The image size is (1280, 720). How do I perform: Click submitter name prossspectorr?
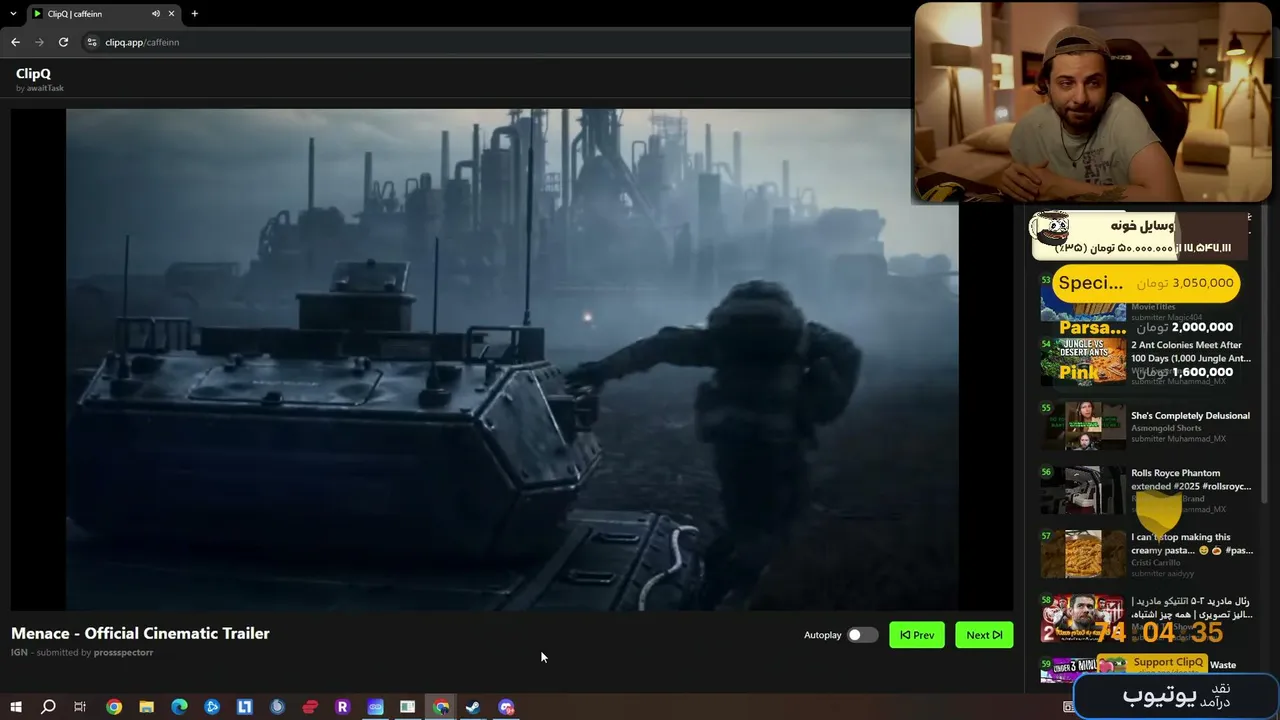coord(123,652)
